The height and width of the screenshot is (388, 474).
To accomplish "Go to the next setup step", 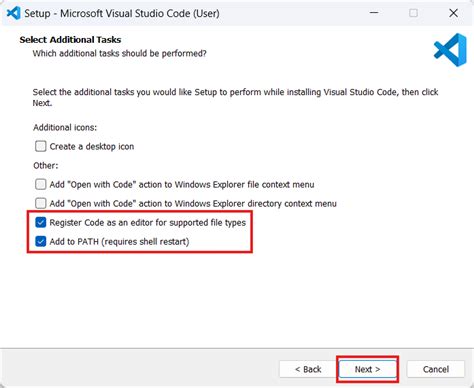I will (367, 369).
